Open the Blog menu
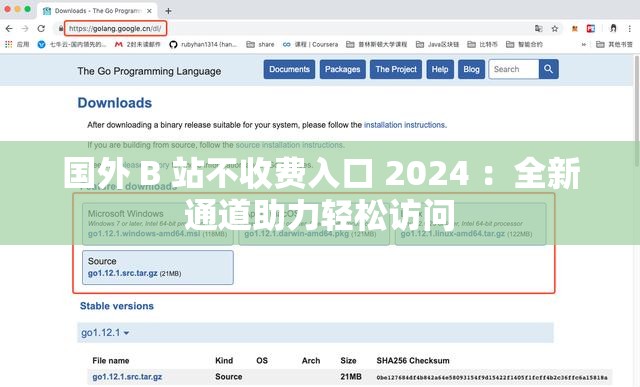Image resolution: width=640 pixels, height=387 pixels. 471,69
